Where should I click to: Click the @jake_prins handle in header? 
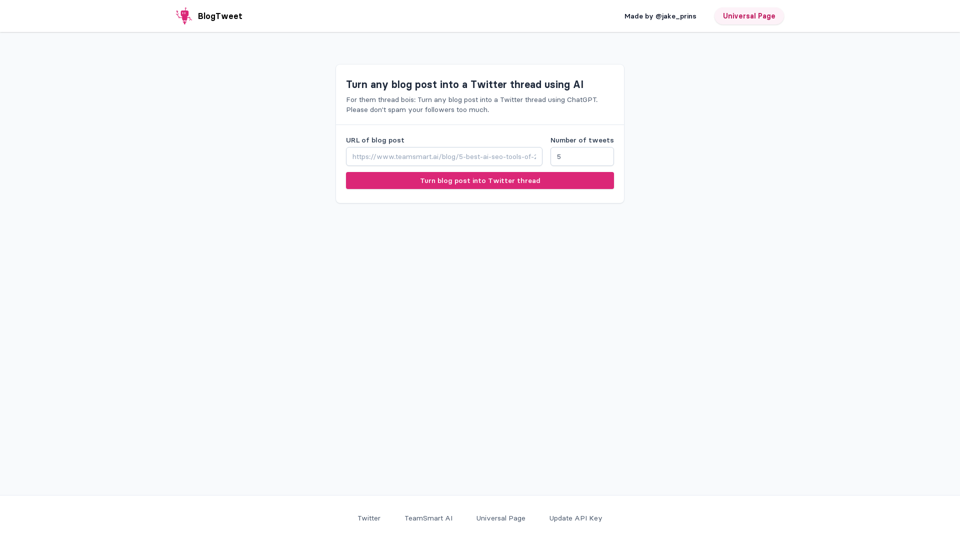(676, 16)
